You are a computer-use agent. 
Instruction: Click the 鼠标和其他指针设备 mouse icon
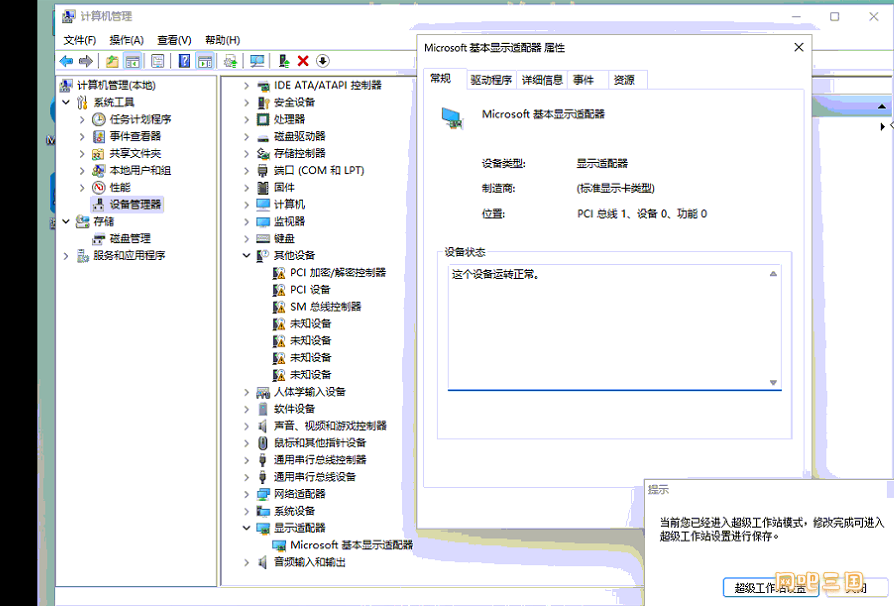pos(263,443)
